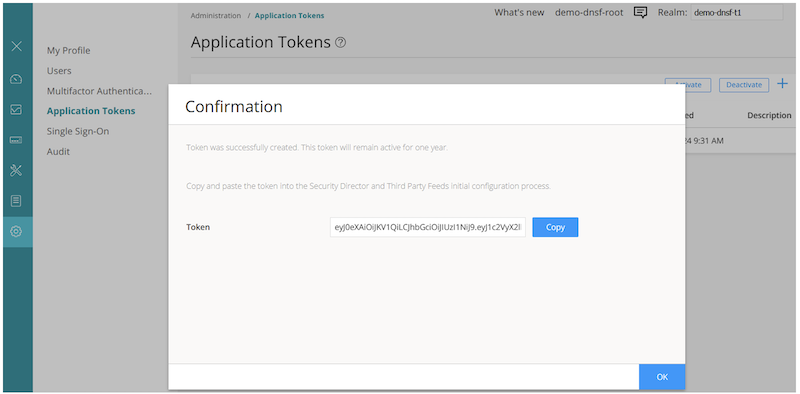800x394 pixels.
Task: Click Application Tokens in the breadcrumb
Action: click(x=289, y=16)
